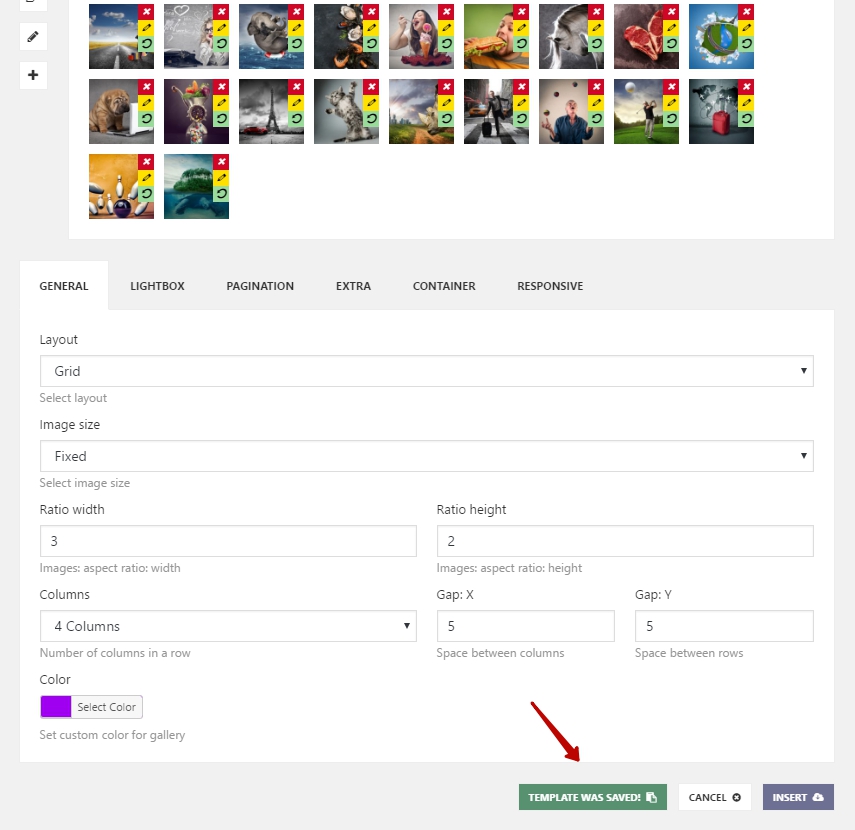This screenshot has width=855, height=830.
Task: Click the Insert button
Action: [798, 797]
